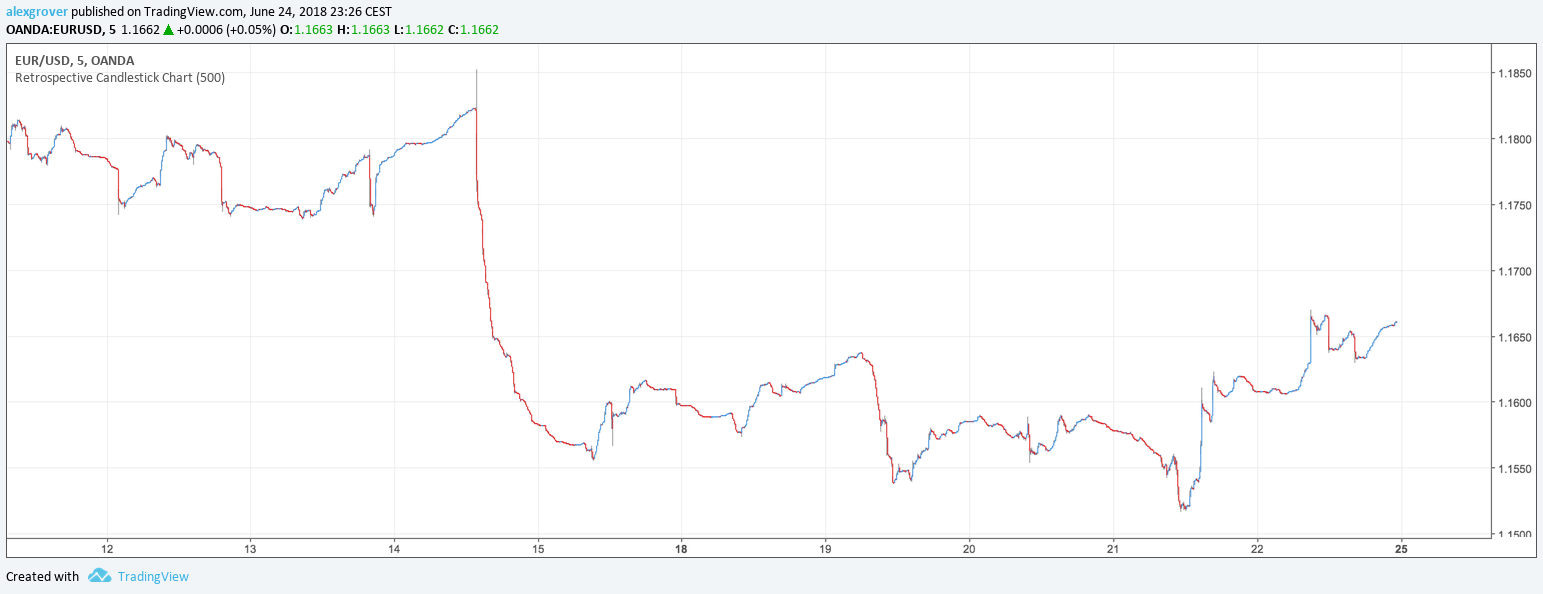Click the 1.1850 price axis label
The height and width of the screenshot is (594, 1543).
1515,73
